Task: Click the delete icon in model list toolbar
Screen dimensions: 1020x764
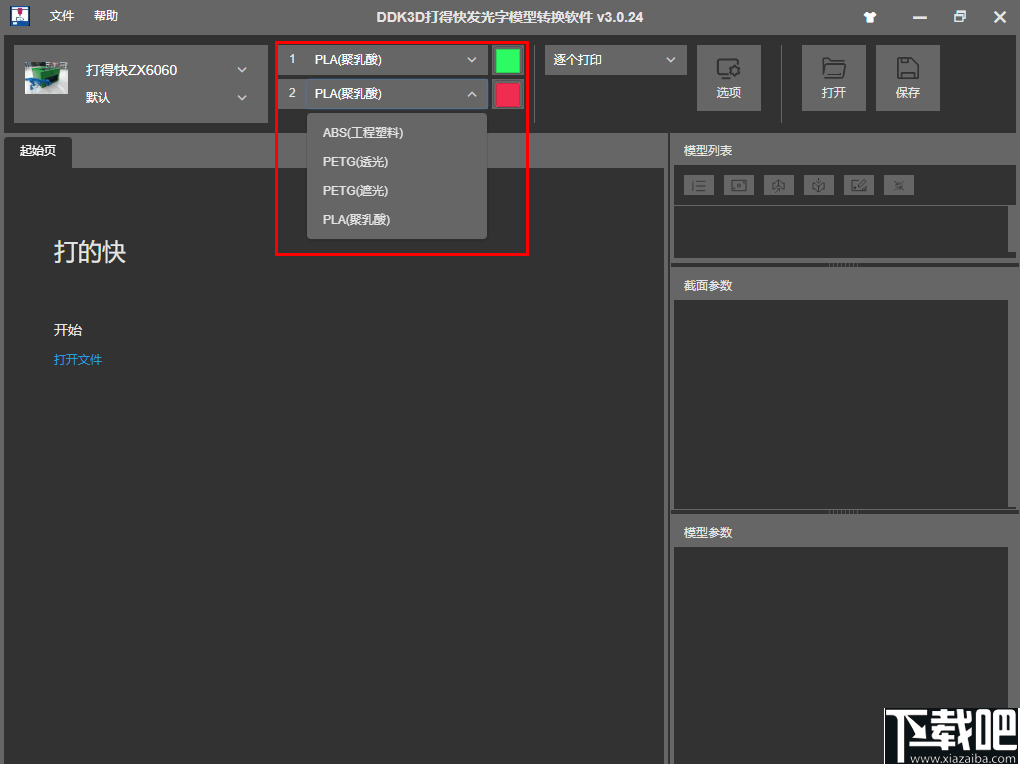Action: 898,185
